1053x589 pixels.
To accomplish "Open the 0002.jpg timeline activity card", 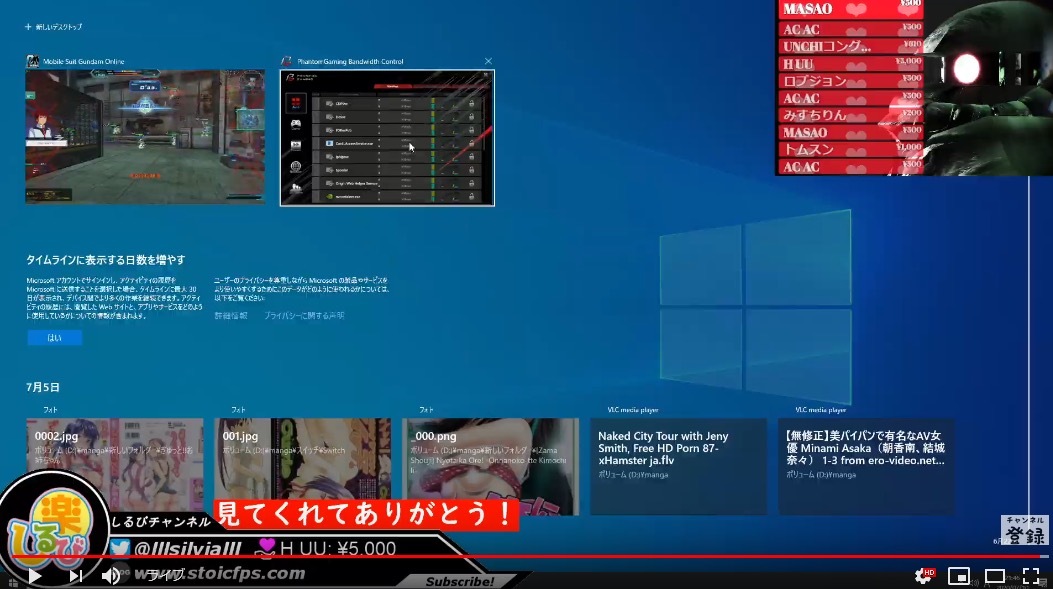I will coord(114,466).
